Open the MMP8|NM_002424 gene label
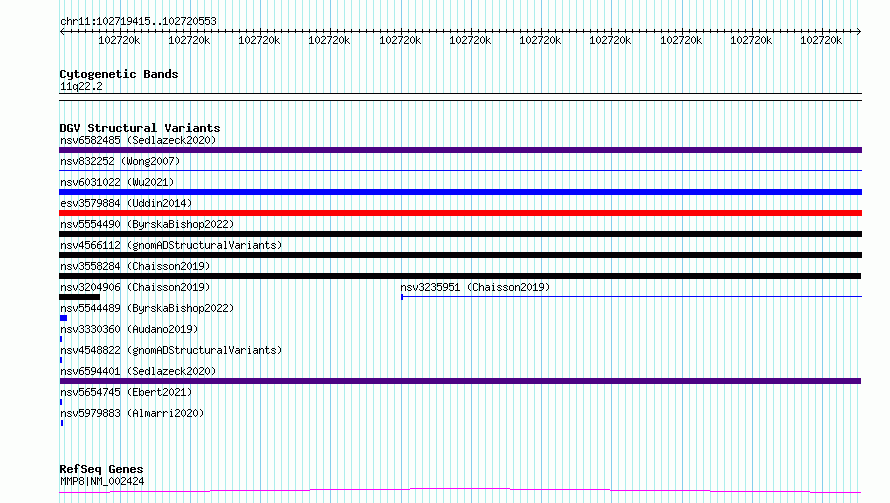 pos(102,481)
